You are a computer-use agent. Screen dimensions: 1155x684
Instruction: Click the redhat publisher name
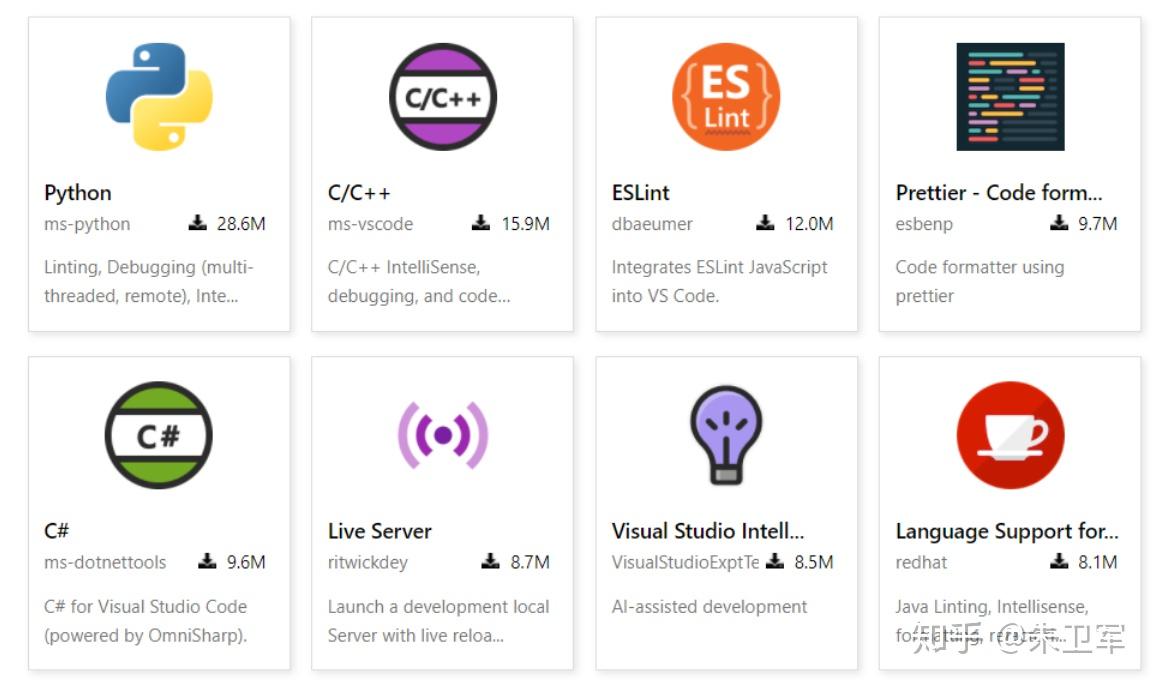pyautogui.click(x=921, y=563)
